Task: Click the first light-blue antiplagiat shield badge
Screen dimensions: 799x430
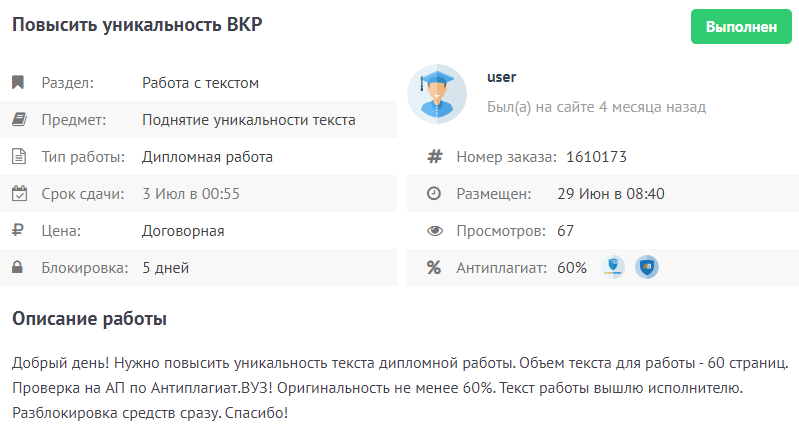Action: pyautogui.click(x=615, y=267)
